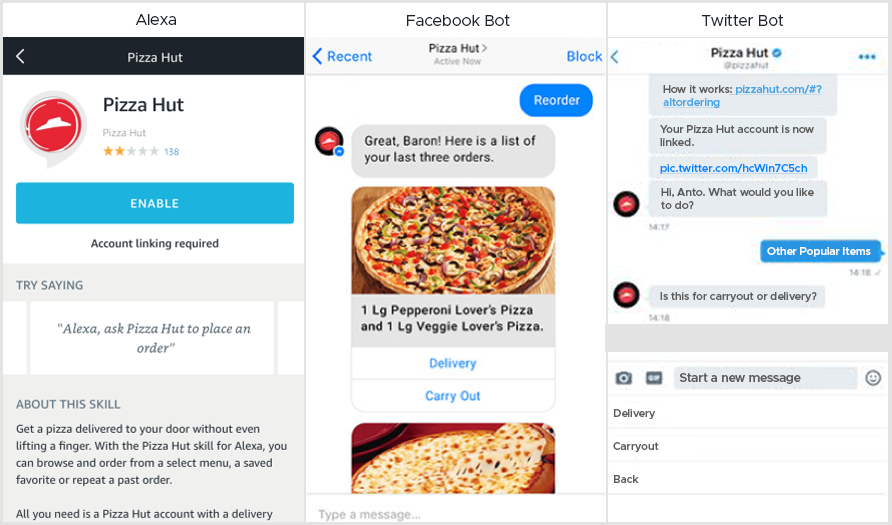The height and width of the screenshot is (525, 892).
Task: Return to the Recent conversations list
Action: (342, 56)
